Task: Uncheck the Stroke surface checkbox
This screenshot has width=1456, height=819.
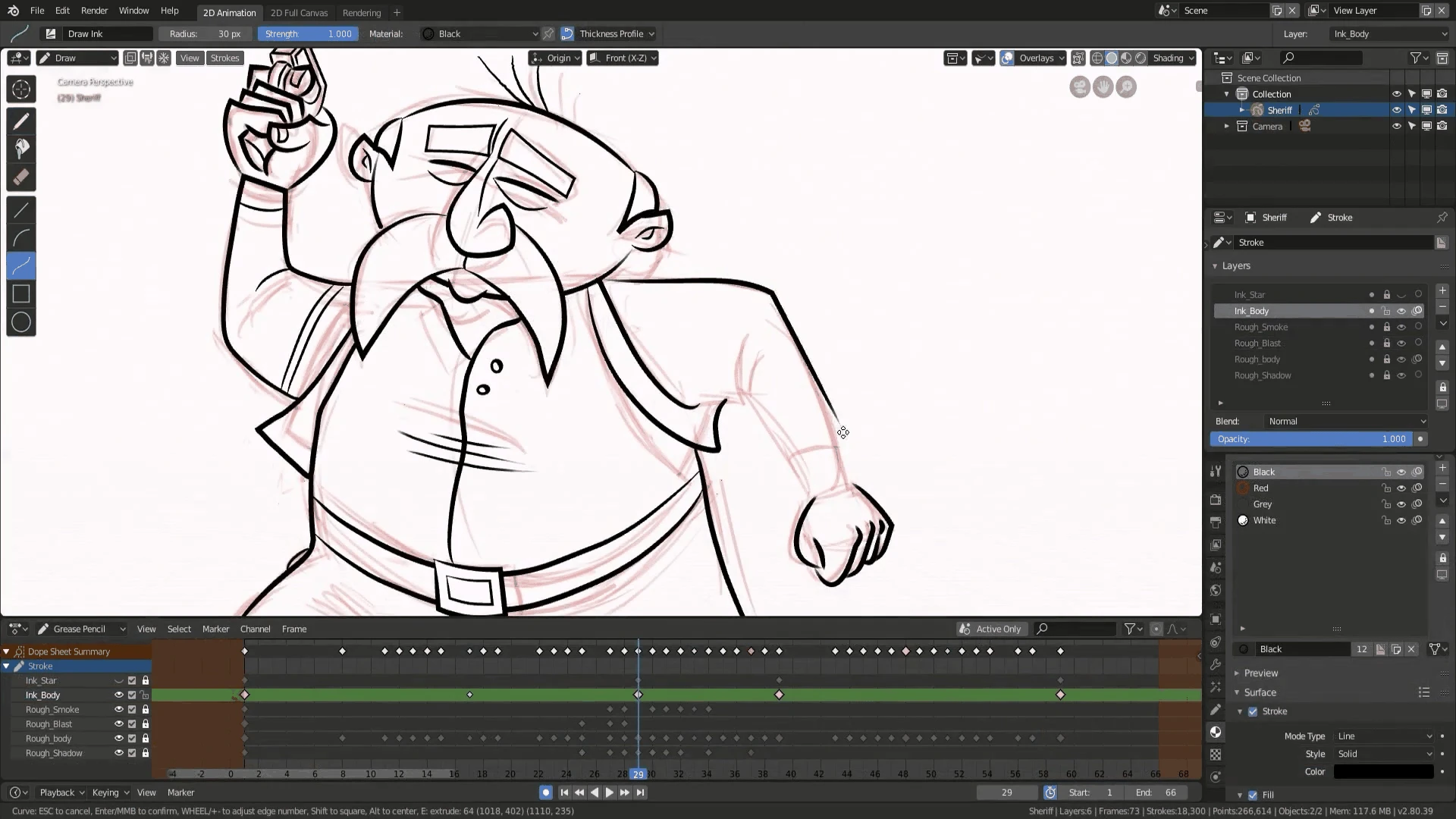Action: click(1253, 711)
